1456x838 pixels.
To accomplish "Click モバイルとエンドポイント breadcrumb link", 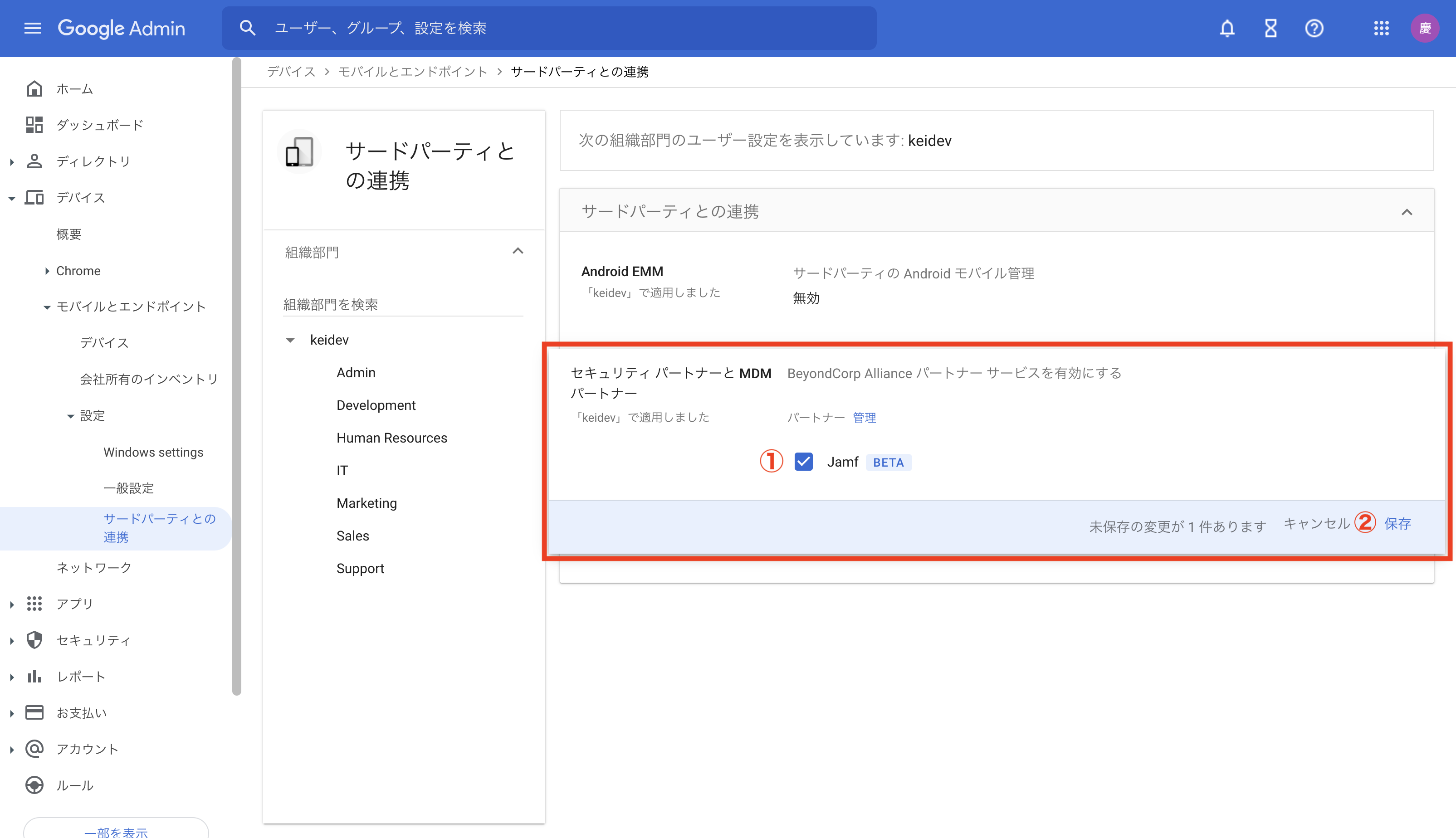I will pos(412,71).
